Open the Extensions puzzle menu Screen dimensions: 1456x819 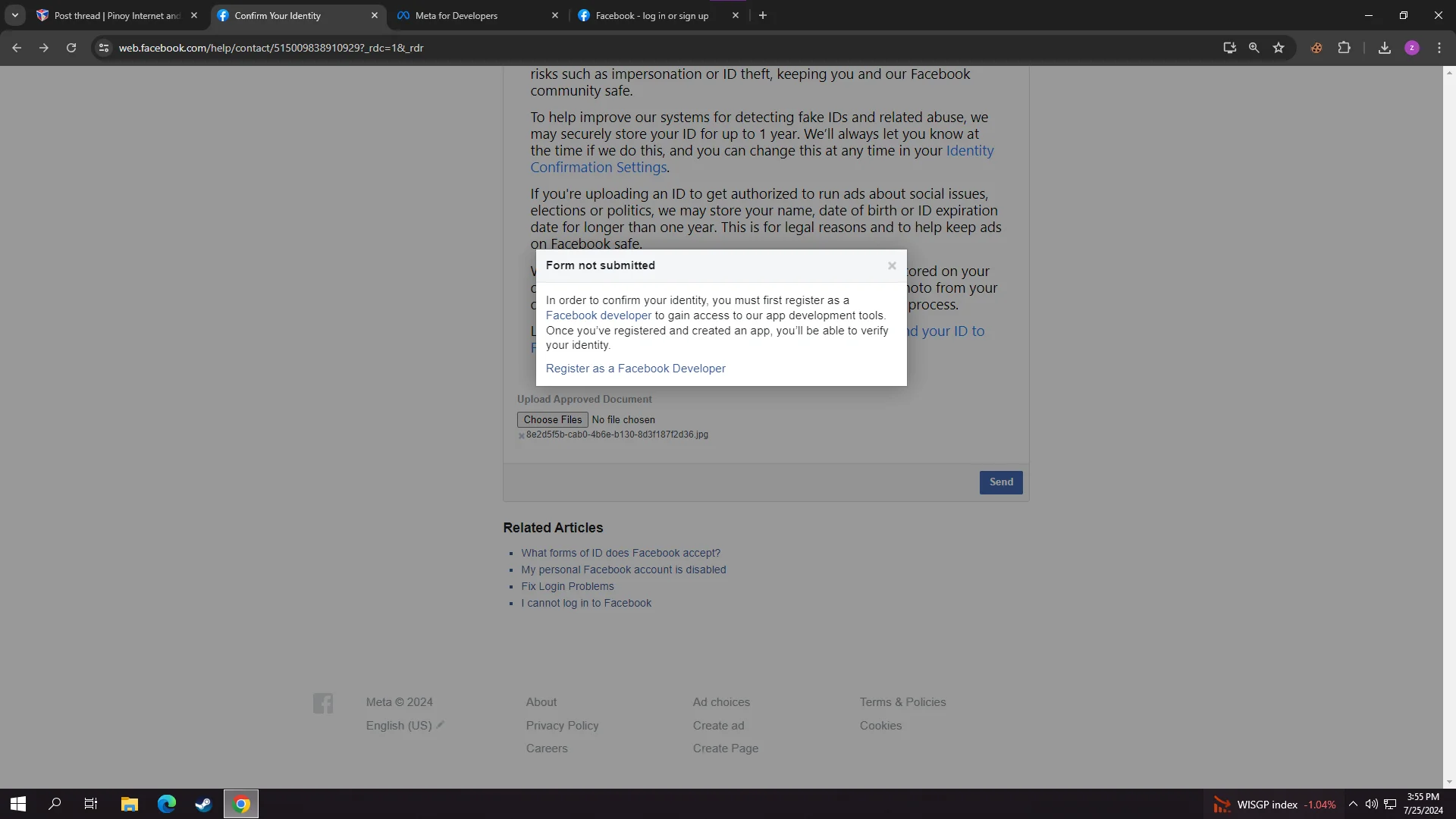pyautogui.click(x=1344, y=48)
